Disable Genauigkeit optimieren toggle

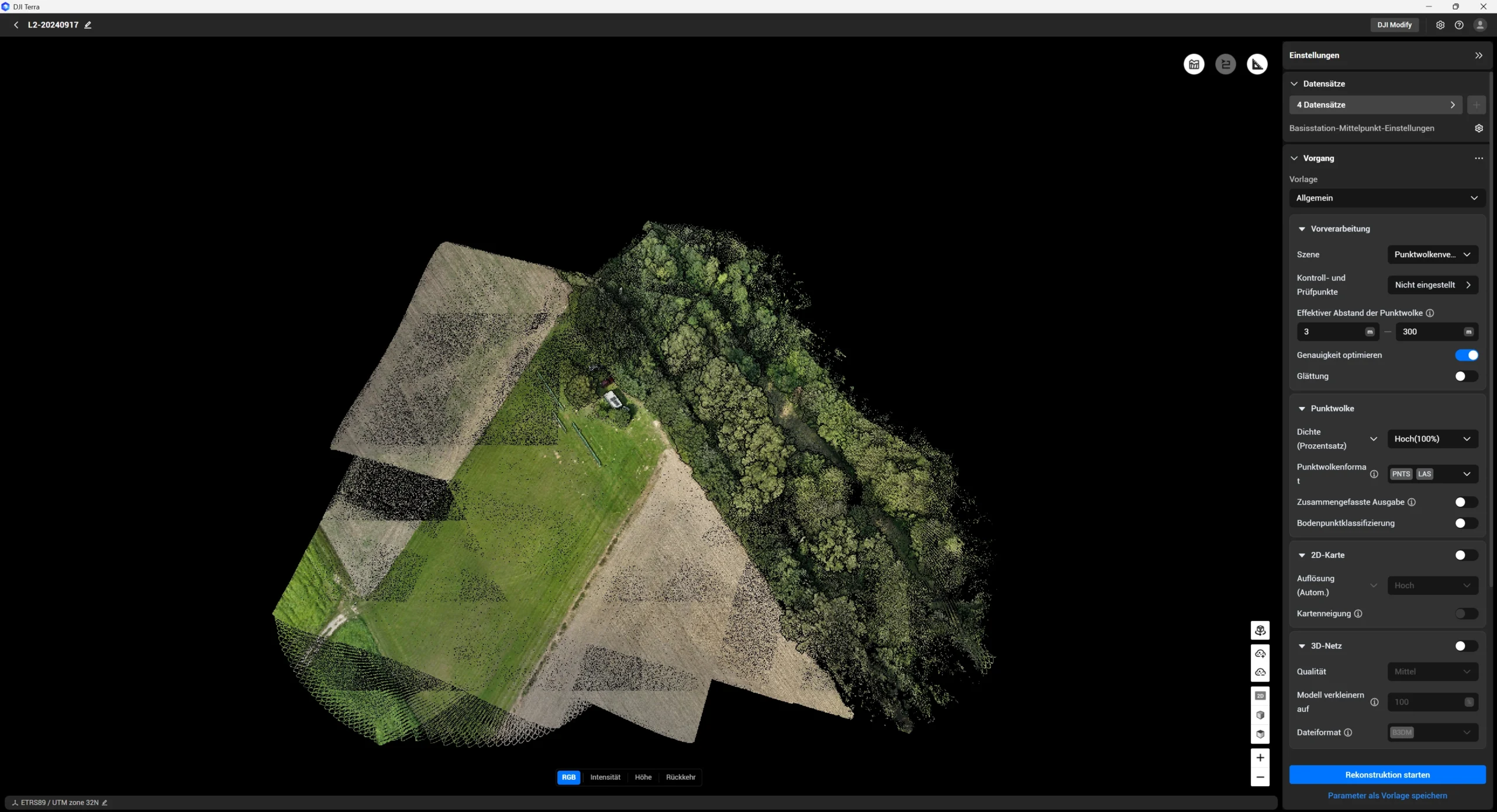coord(1466,355)
